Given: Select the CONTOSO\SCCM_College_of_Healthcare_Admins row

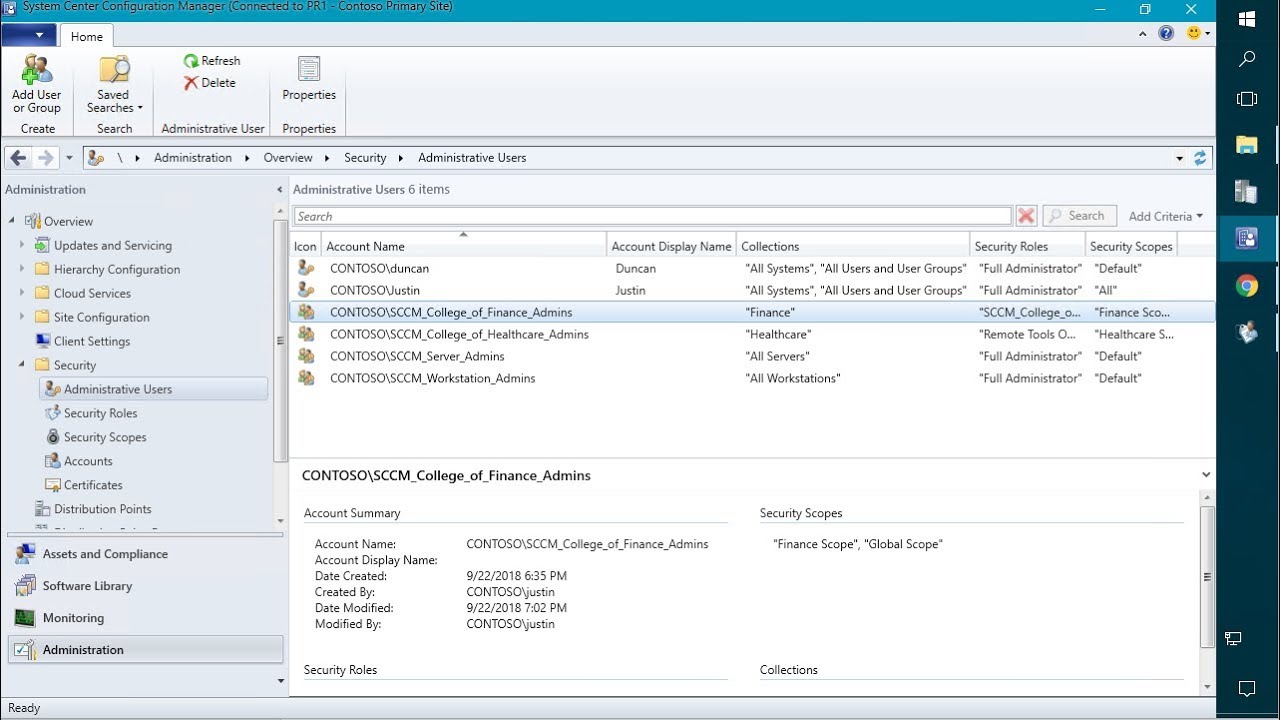Looking at the screenshot, I should tap(752, 334).
